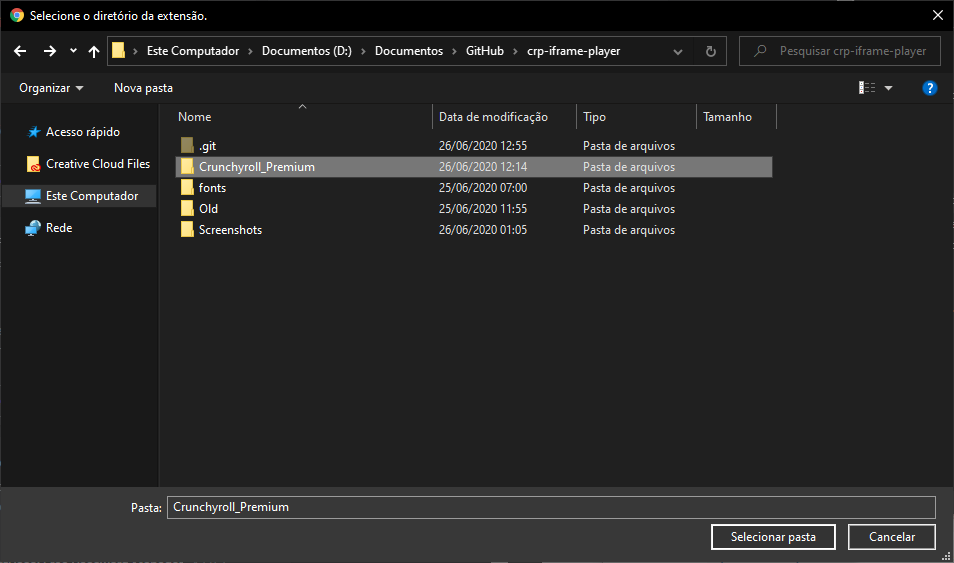Change view with the view mode icon
The width and height of the screenshot is (954, 563).
867,88
